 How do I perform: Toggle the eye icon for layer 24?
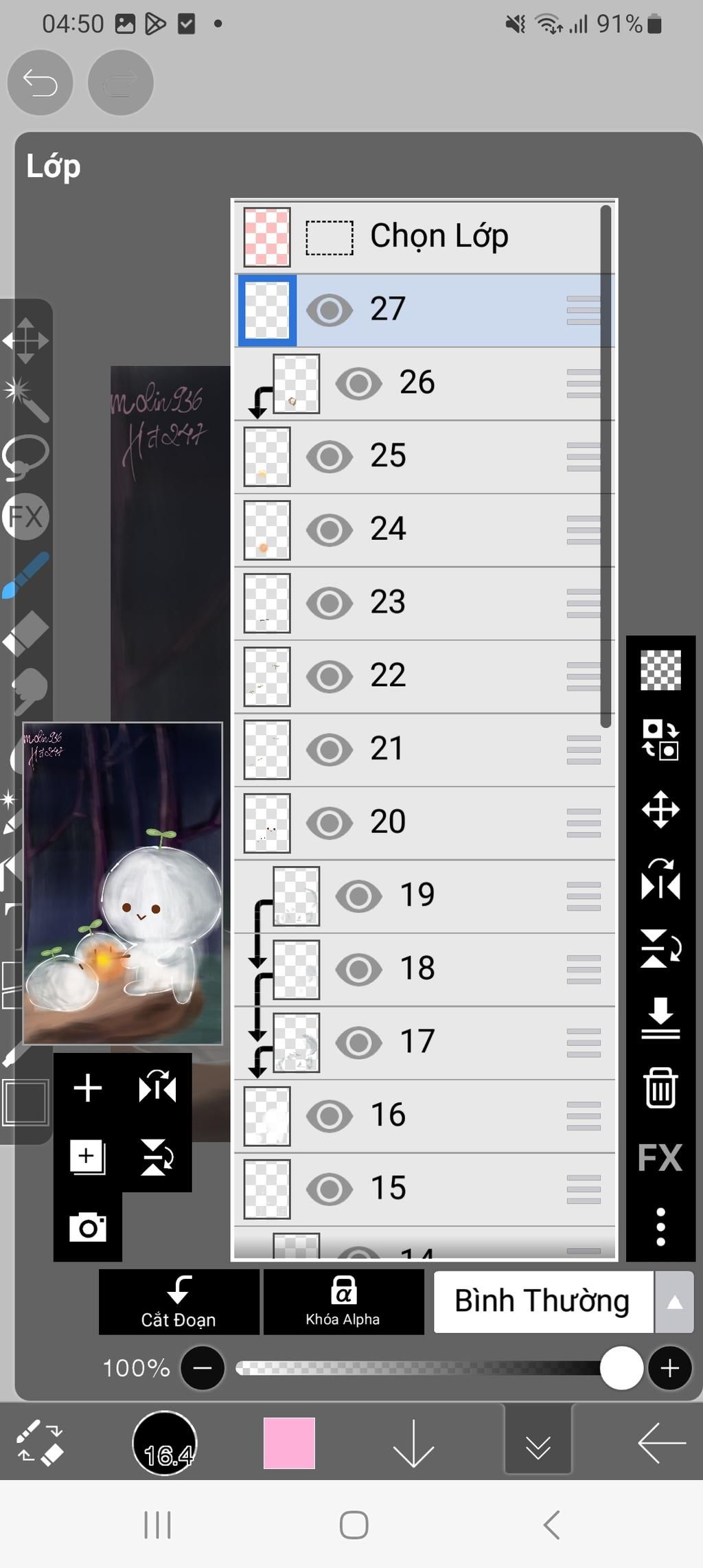coord(329,530)
